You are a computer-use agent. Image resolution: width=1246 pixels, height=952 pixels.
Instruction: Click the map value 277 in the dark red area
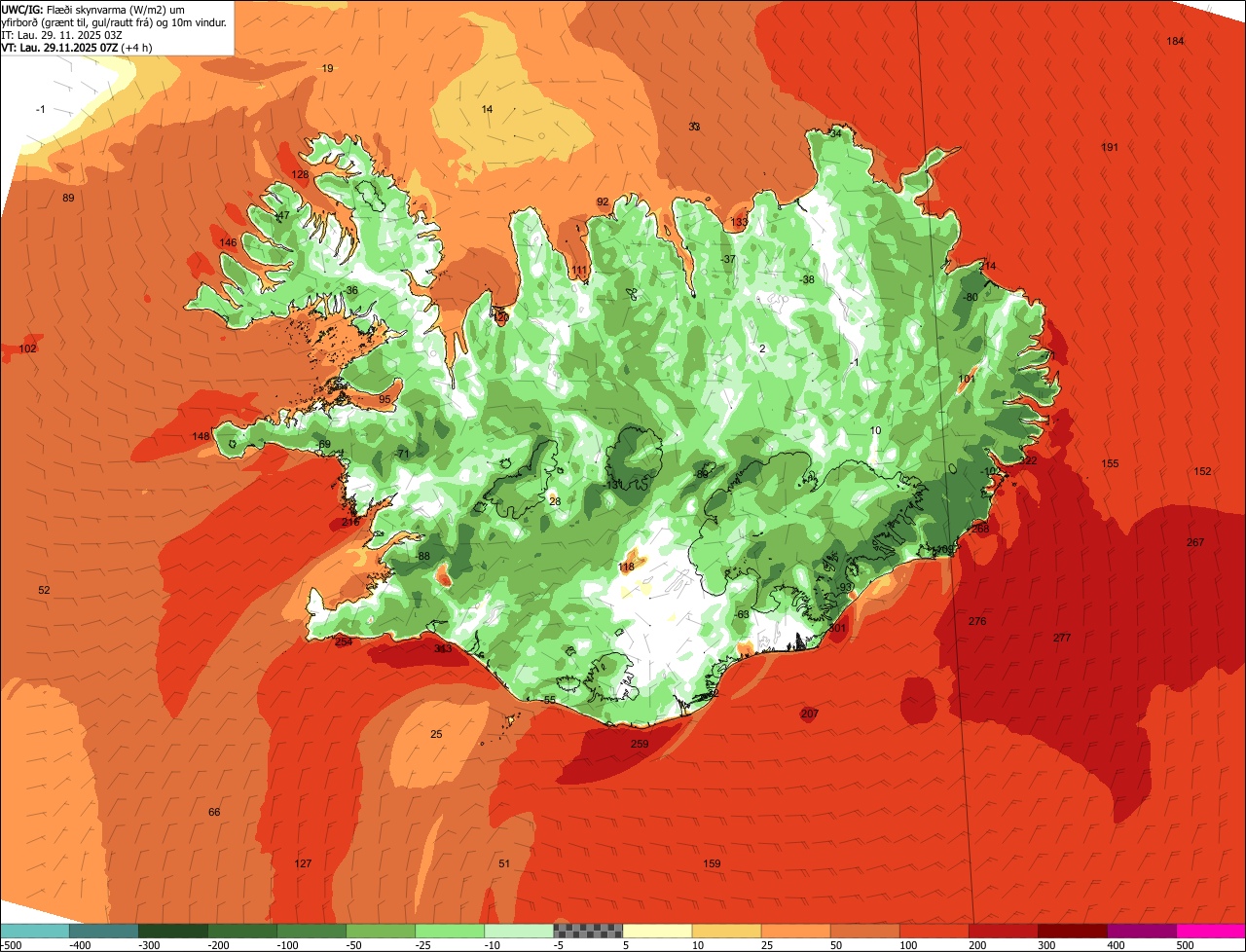(x=1062, y=638)
